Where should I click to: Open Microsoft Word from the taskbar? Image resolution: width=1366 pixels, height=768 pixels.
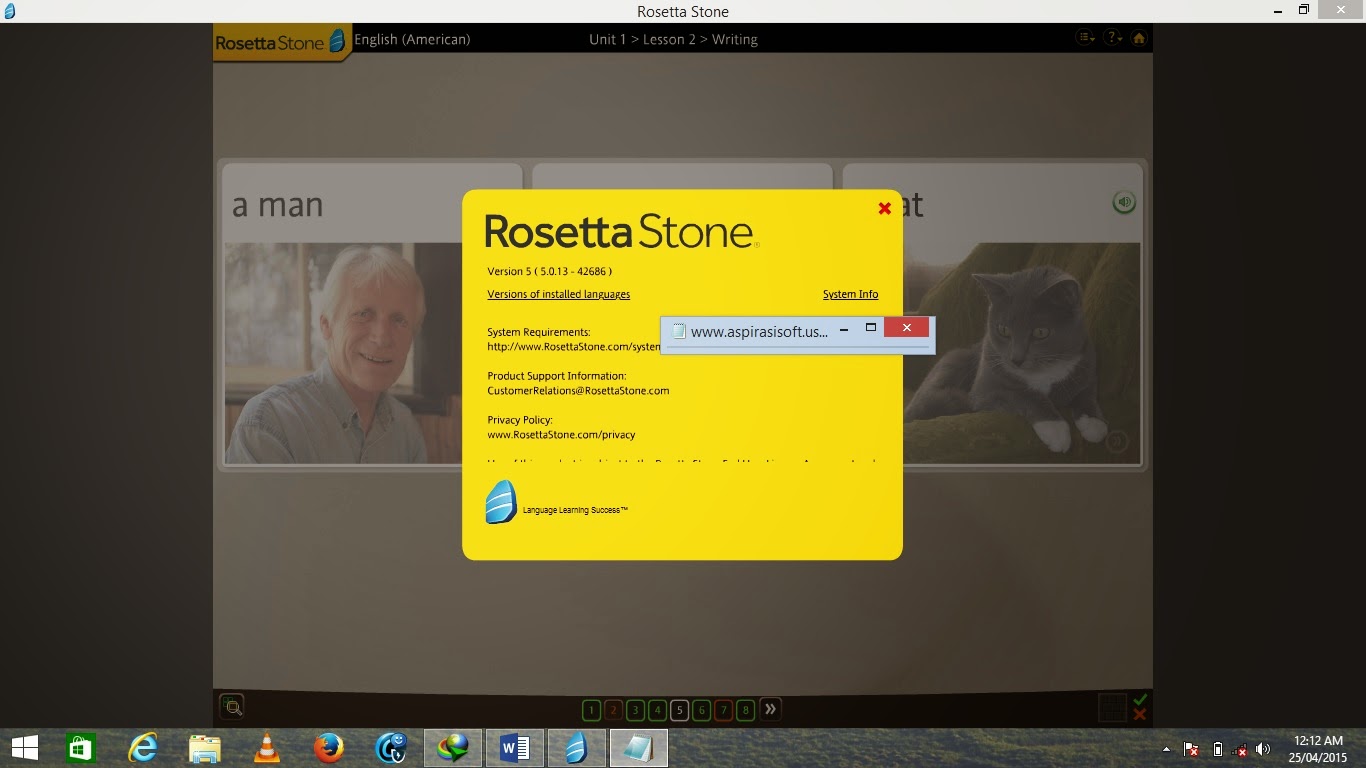click(x=514, y=747)
